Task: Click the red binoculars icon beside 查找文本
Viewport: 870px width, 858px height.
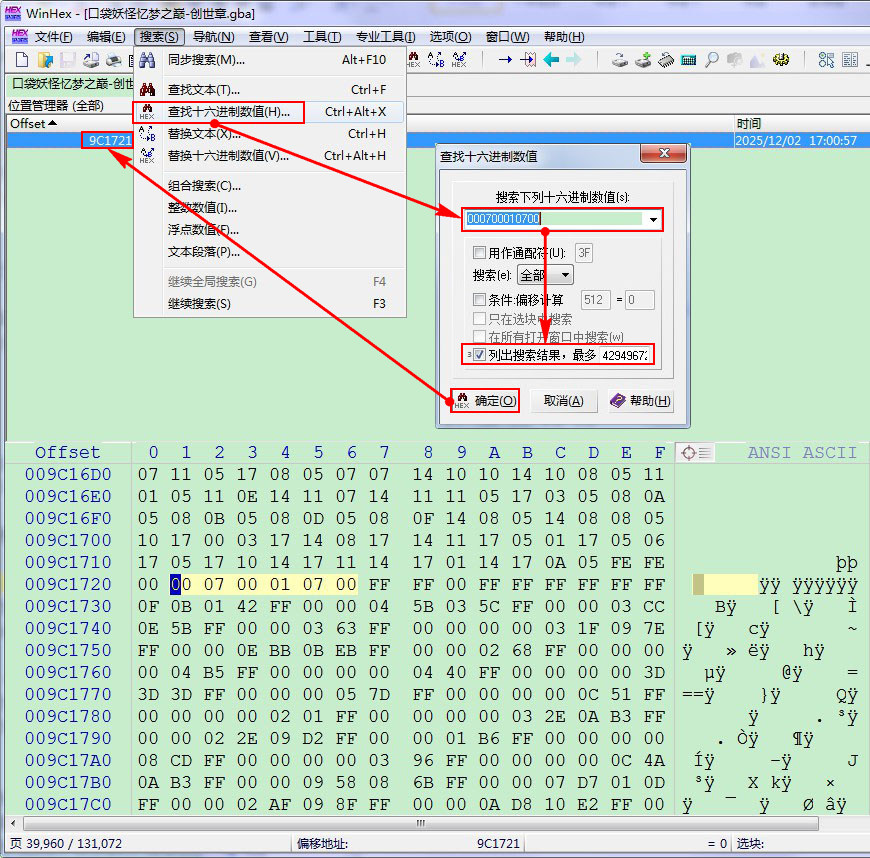Action: coord(147,89)
